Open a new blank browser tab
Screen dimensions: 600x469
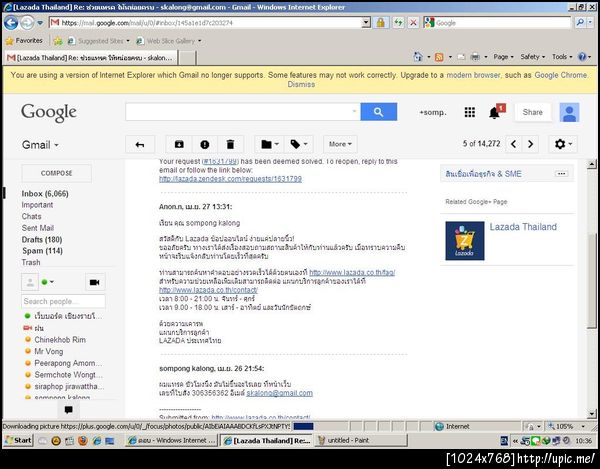(x=188, y=58)
